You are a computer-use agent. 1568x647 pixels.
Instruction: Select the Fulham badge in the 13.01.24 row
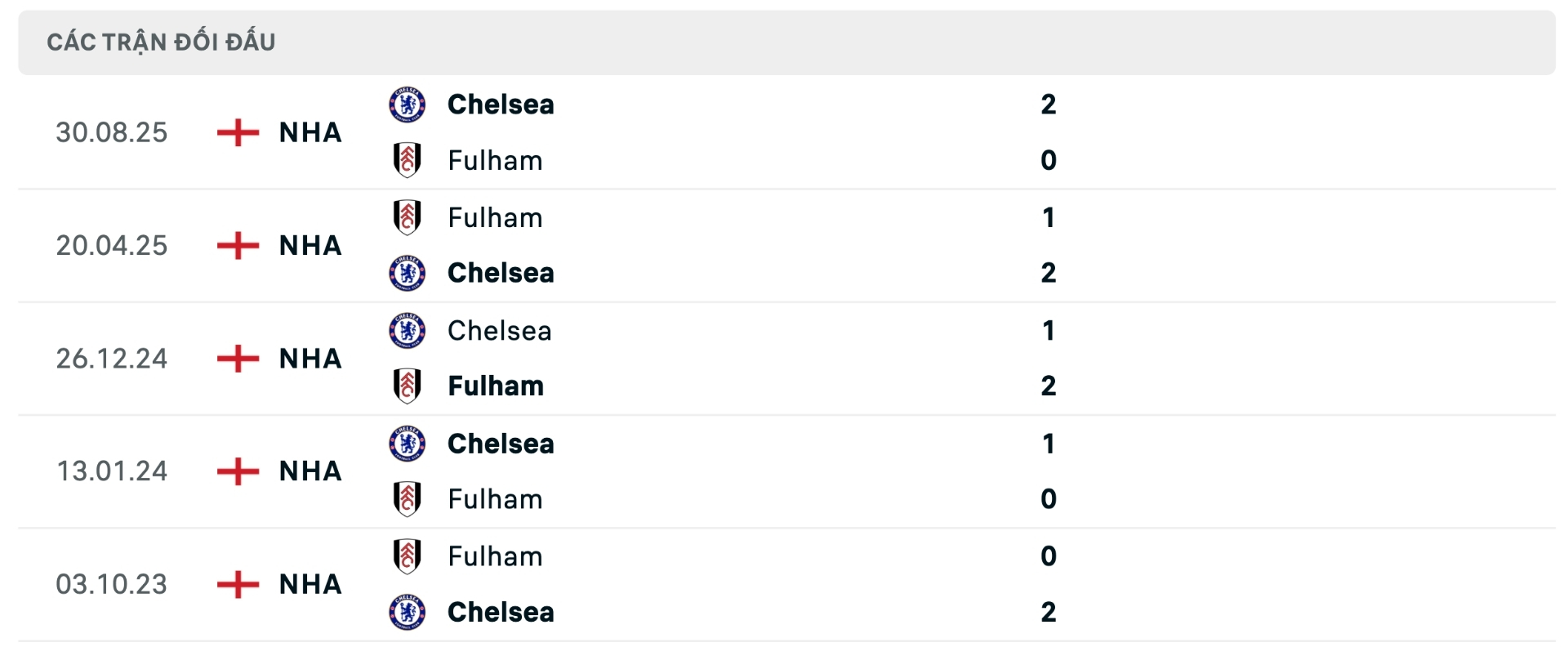407,499
